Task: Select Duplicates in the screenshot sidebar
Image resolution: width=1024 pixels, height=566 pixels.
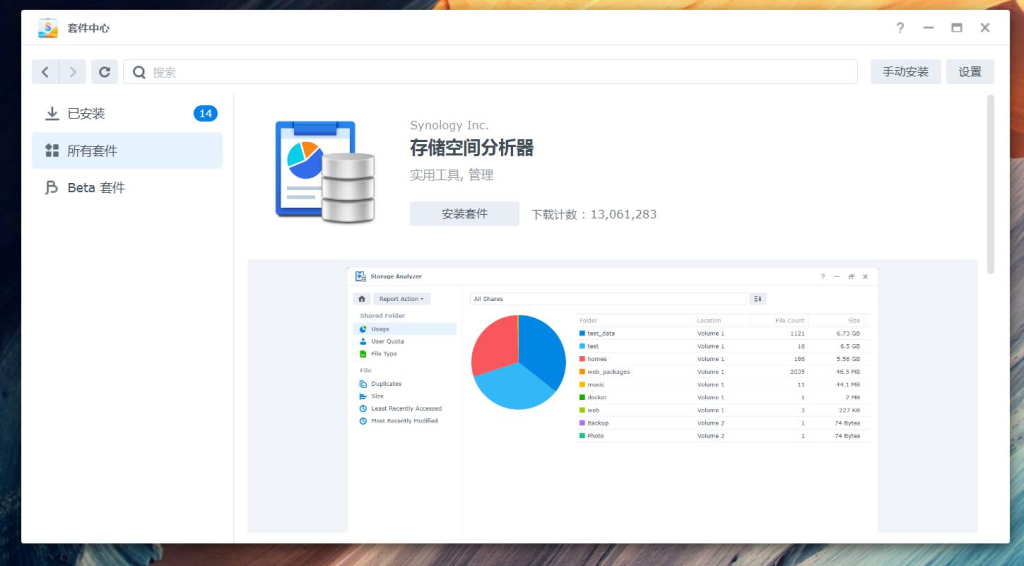Action: pyautogui.click(x=405, y=384)
